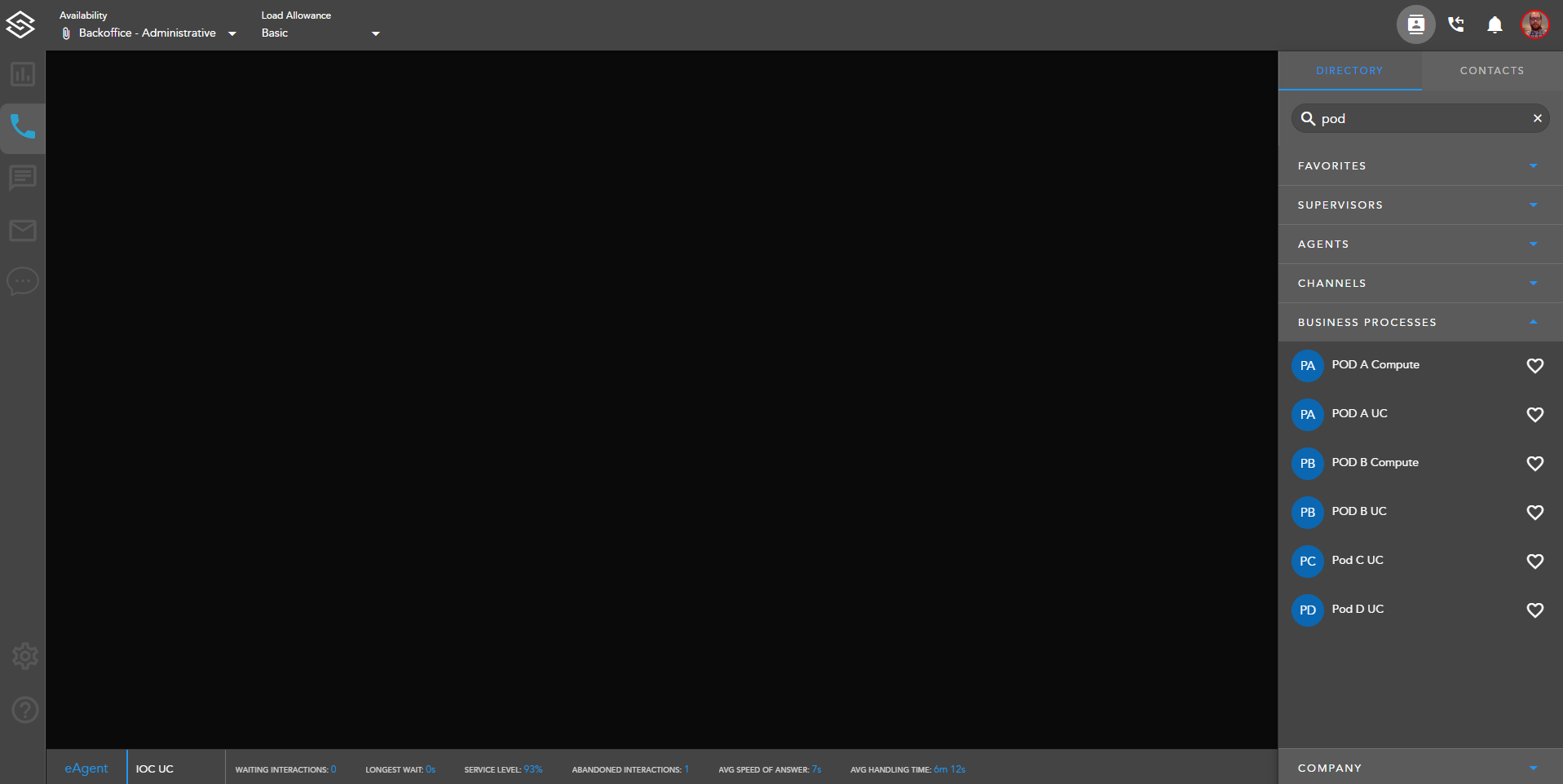
Task: Mark Pod D UC as favorite
Action: [1534, 610]
